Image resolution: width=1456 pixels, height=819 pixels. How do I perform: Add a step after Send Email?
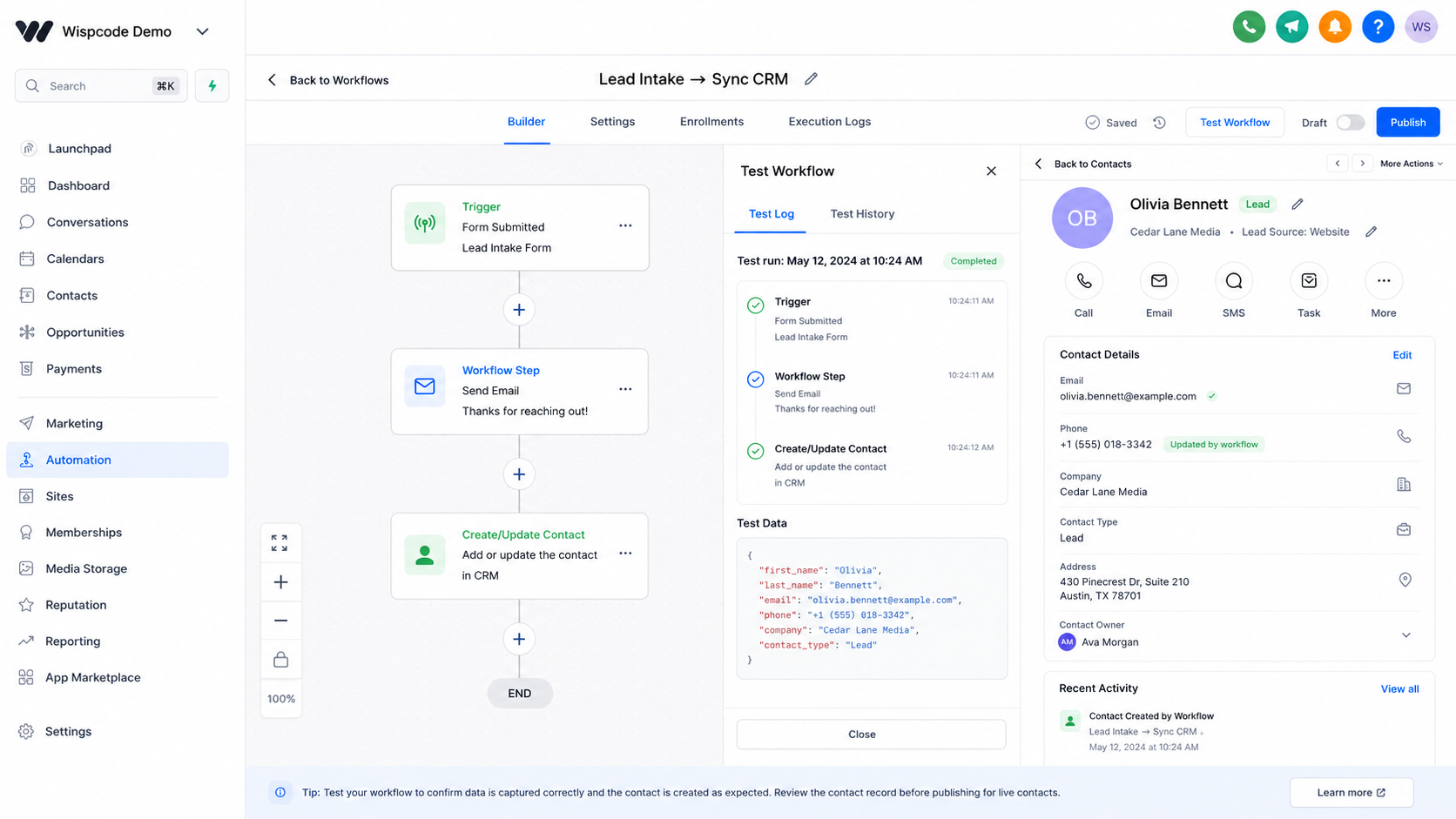point(519,474)
